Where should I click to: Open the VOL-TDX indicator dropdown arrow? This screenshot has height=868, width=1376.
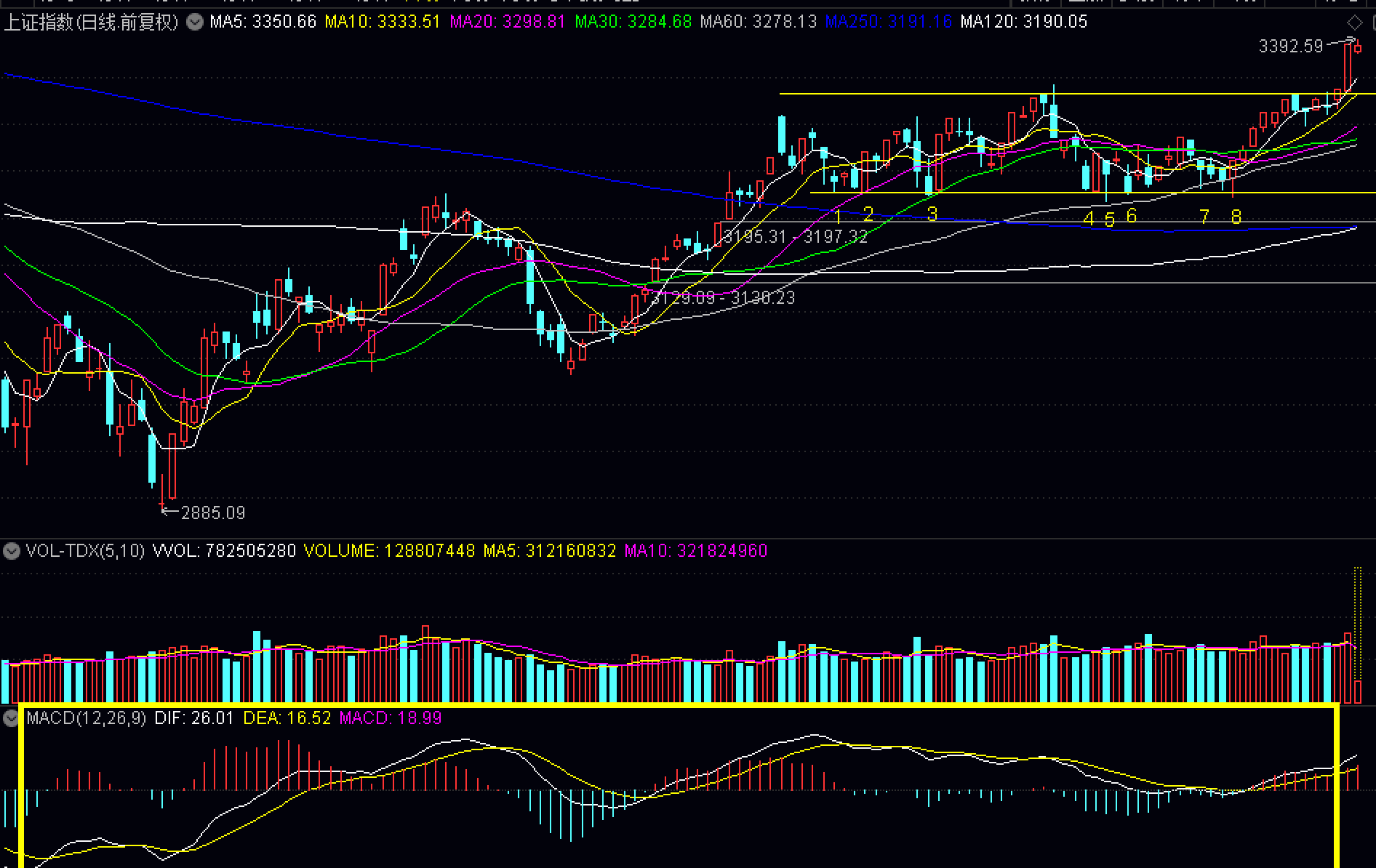coord(11,551)
